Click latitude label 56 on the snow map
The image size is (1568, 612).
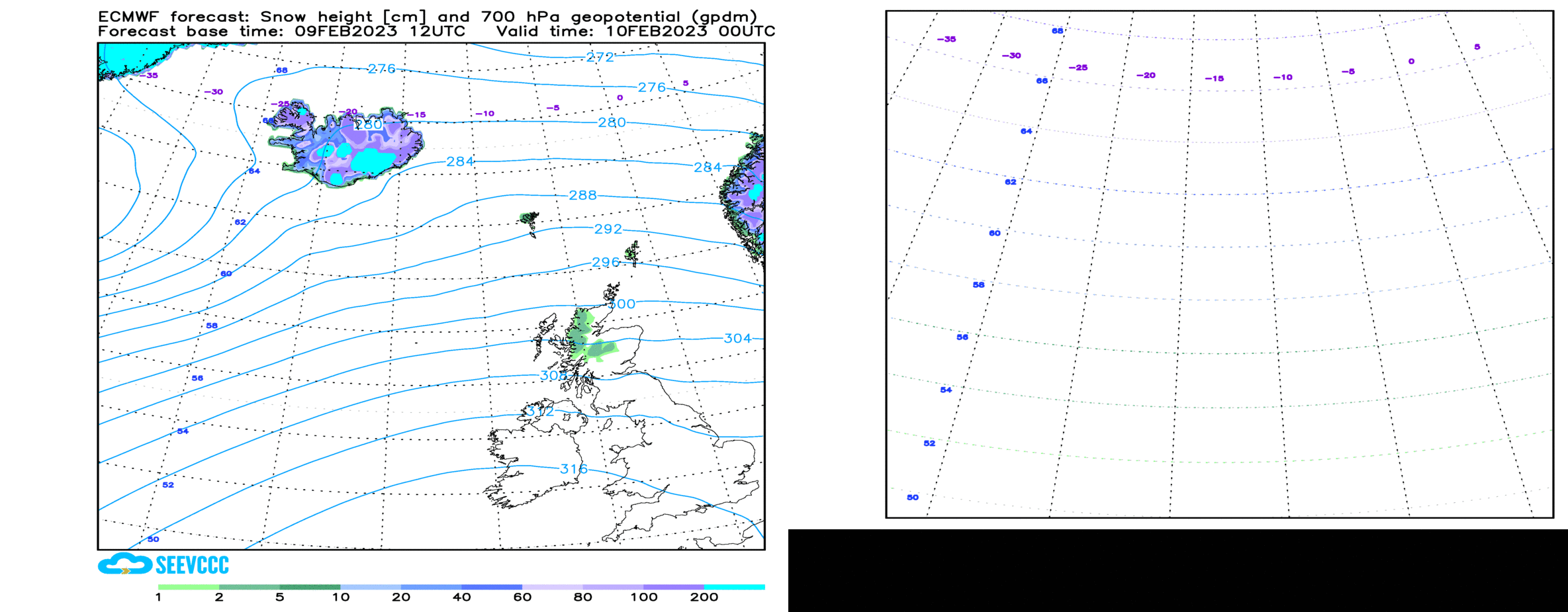pyautogui.click(x=197, y=378)
